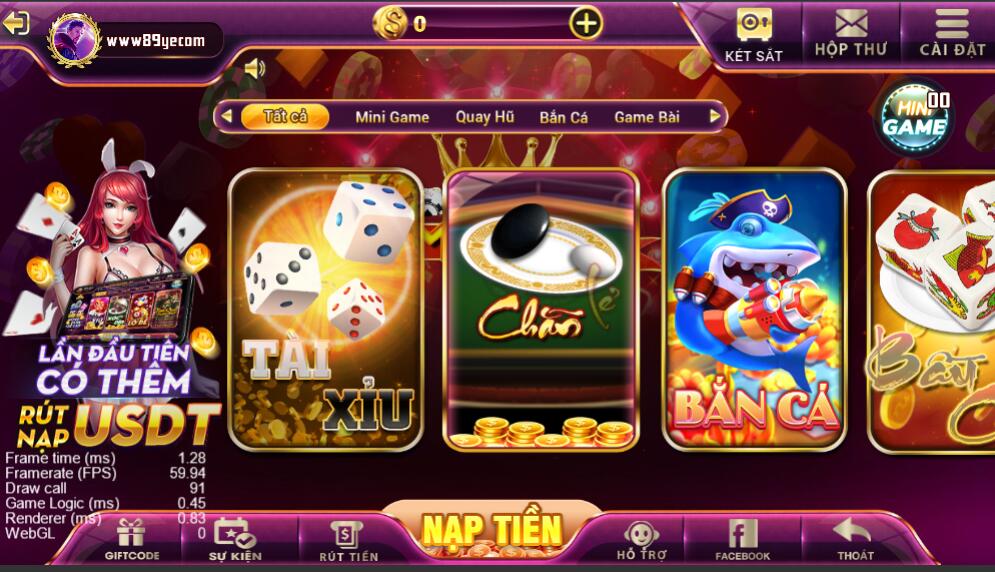Switch to the Quay Hũ tab
The width and height of the screenshot is (995, 572).
(x=485, y=117)
